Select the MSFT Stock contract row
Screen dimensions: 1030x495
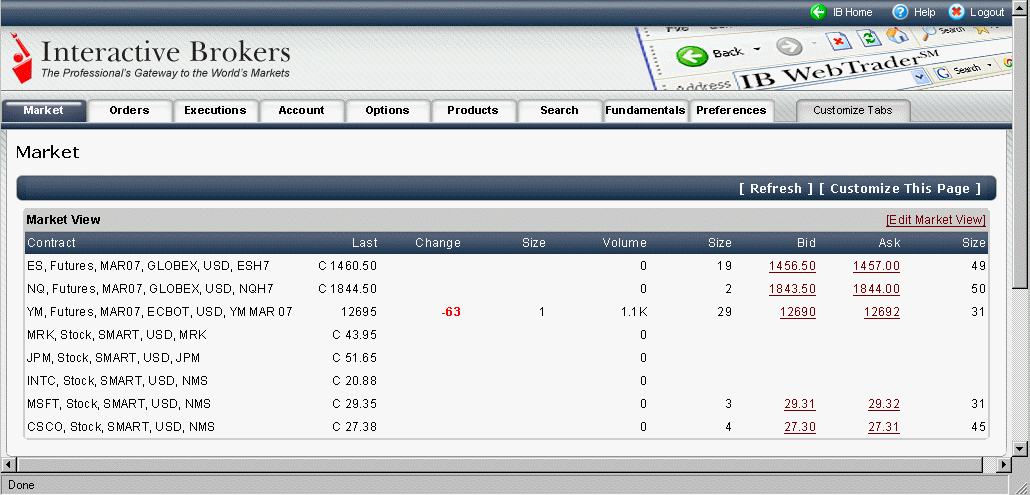tap(506, 404)
